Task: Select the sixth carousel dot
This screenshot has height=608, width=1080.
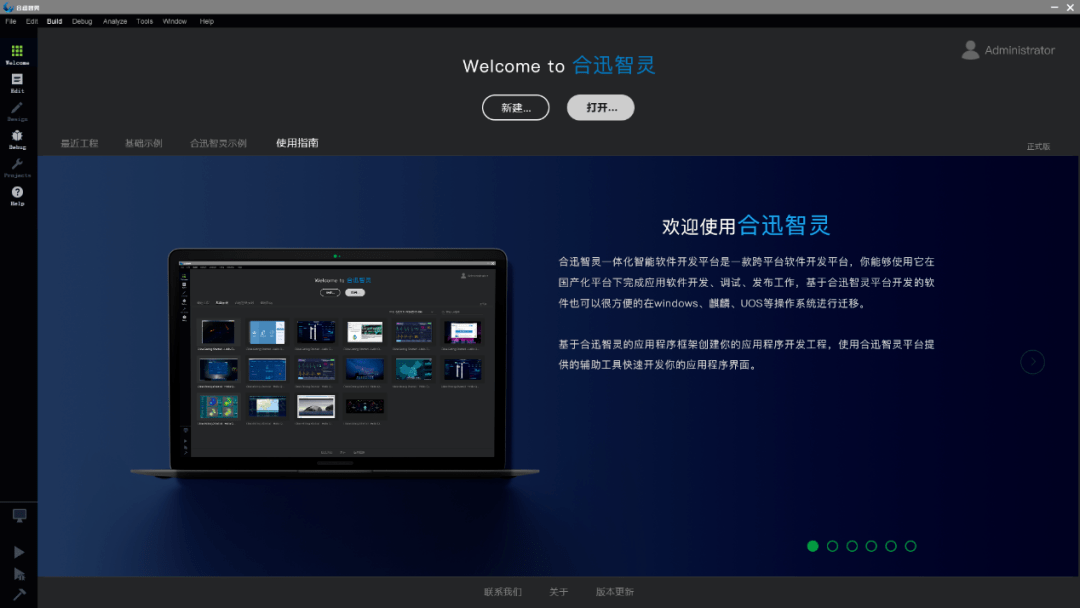Action: (911, 546)
